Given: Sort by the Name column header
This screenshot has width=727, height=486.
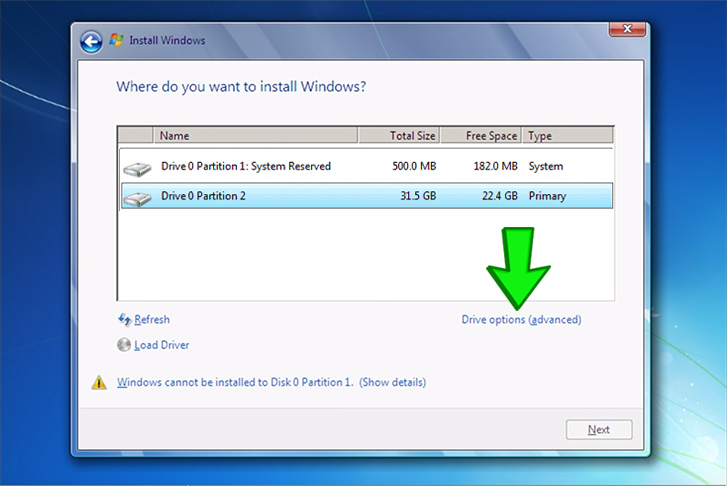Looking at the screenshot, I should coord(255,135).
